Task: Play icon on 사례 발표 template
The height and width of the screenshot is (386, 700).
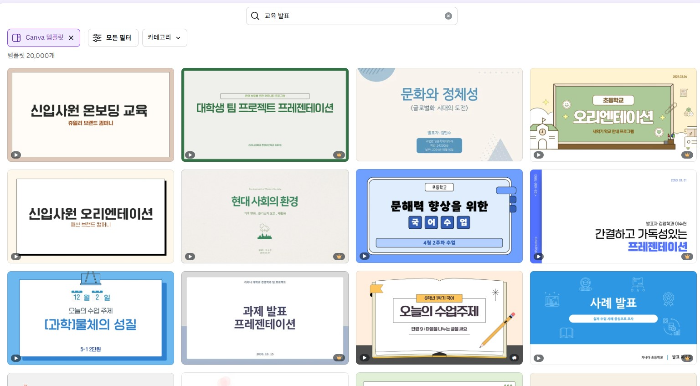Action: tap(539, 358)
